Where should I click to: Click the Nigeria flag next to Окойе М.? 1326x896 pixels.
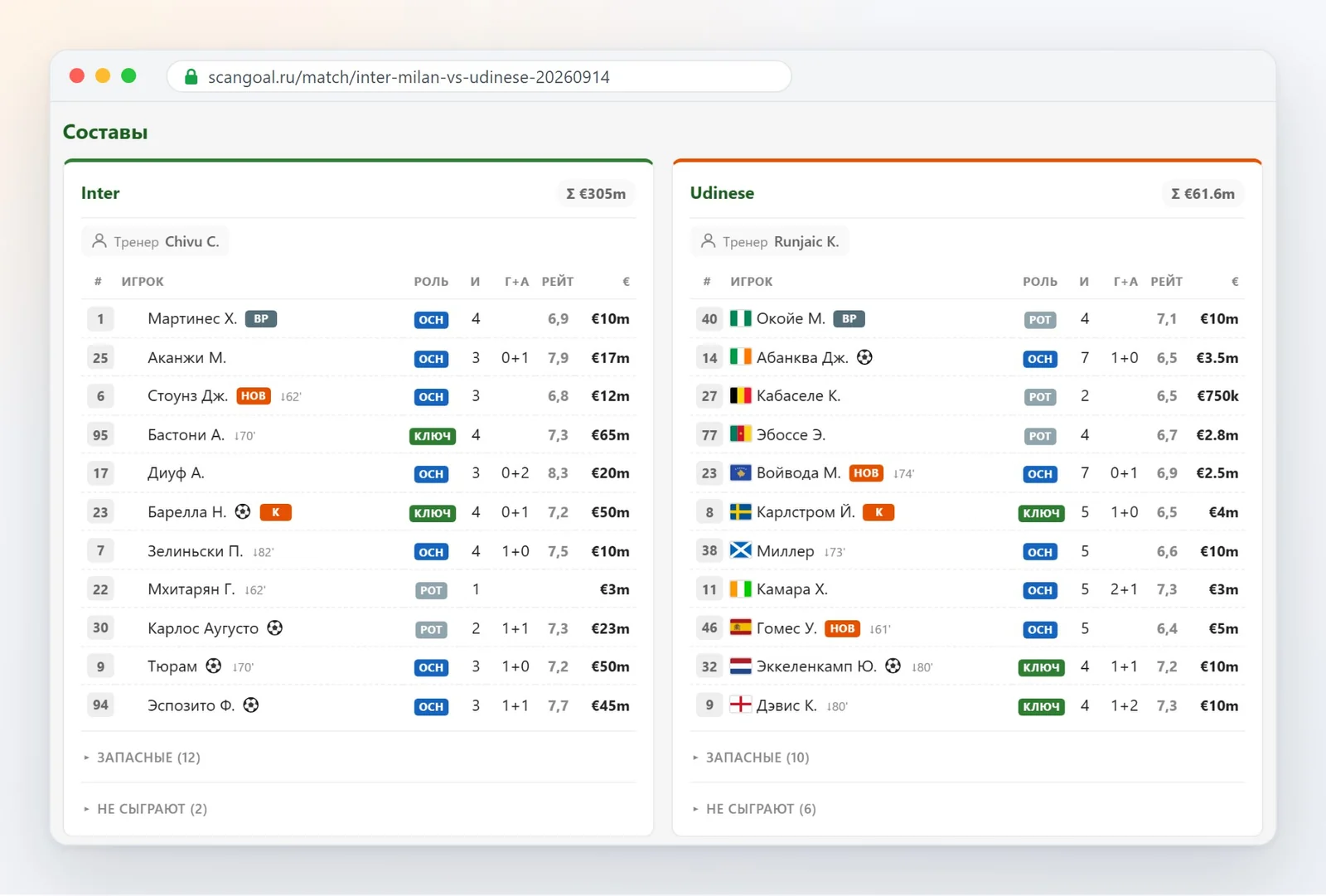pyautogui.click(x=740, y=318)
